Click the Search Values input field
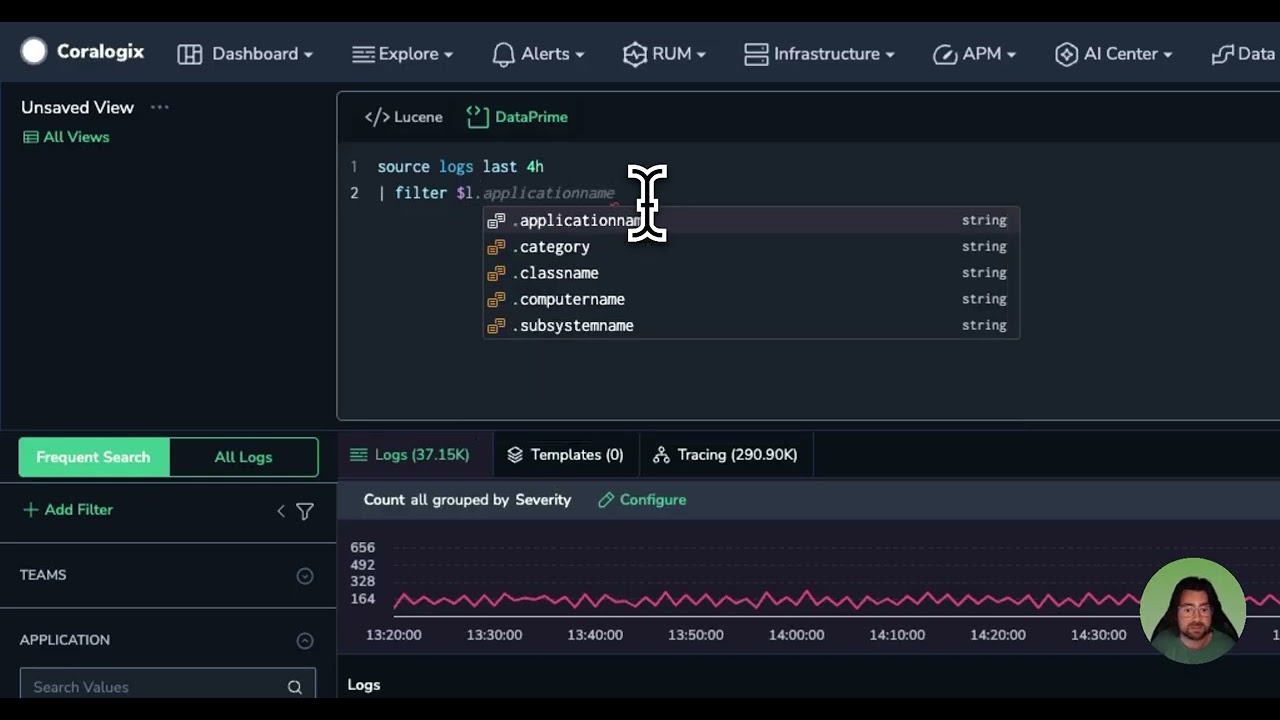 point(168,686)
